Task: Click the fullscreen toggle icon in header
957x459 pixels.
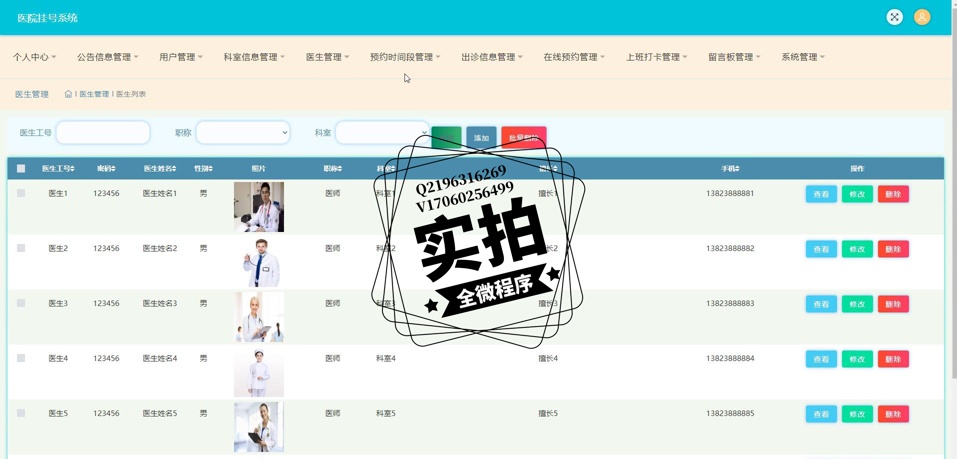Action: pyautogui.click(x=894, y=17)
